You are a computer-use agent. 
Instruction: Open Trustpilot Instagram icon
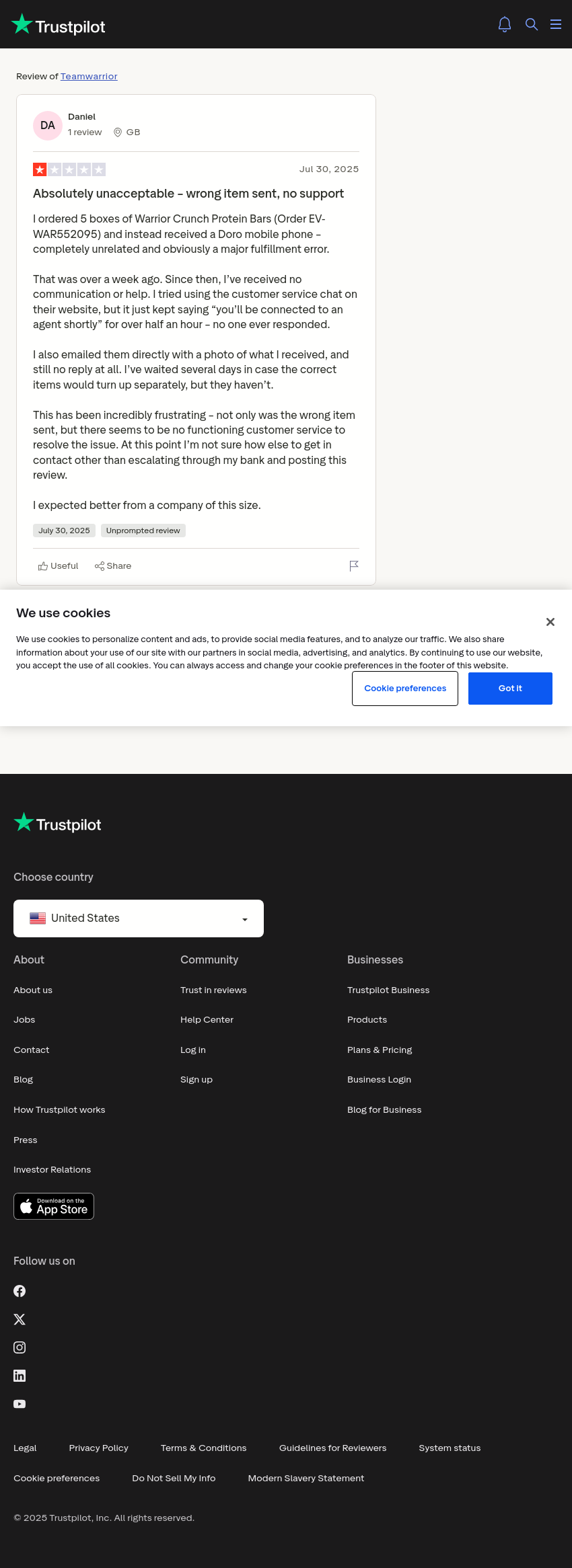coord(20,1347)
